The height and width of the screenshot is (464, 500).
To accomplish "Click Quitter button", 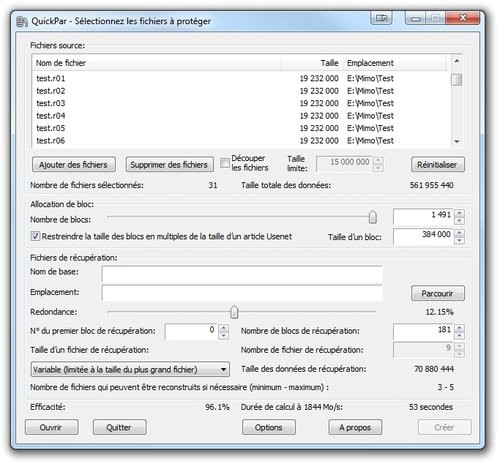I will (x=119, y=427).
